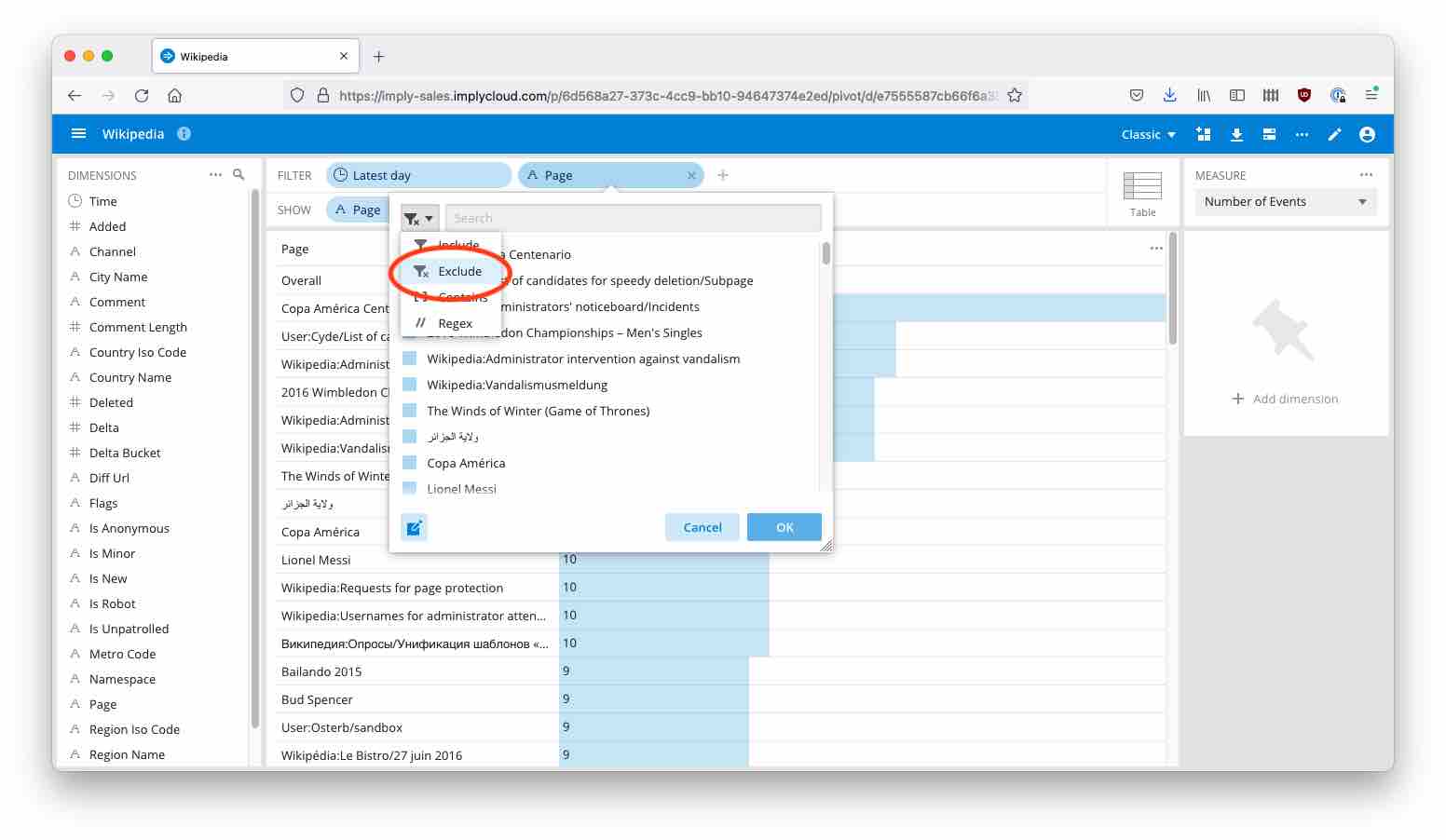Screen dimensions: 1446x840
Task: Select the Country Iso Code dimension
Action: tap(138, 352)
